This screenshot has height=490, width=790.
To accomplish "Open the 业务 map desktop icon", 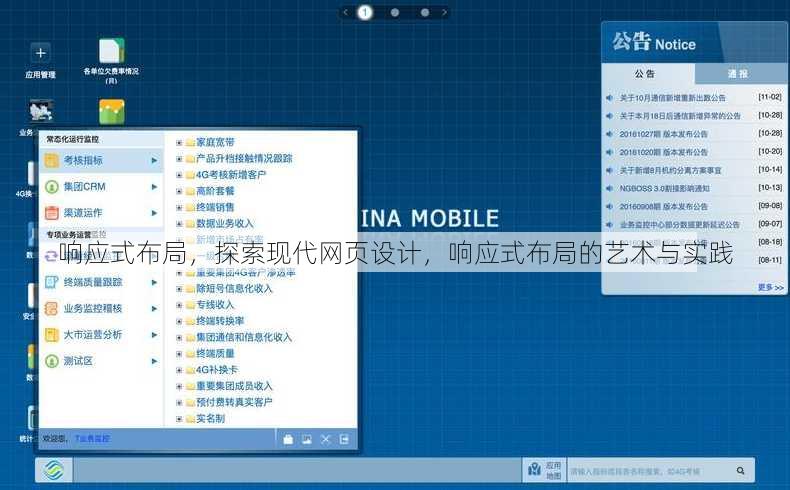I will click(x=41, y=111).
